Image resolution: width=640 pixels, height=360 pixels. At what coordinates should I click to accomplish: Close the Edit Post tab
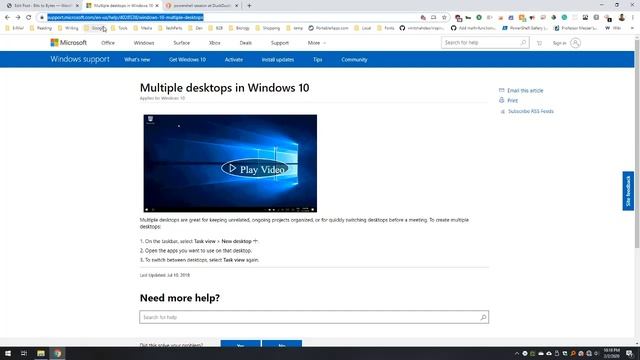[x=77, y=6]
